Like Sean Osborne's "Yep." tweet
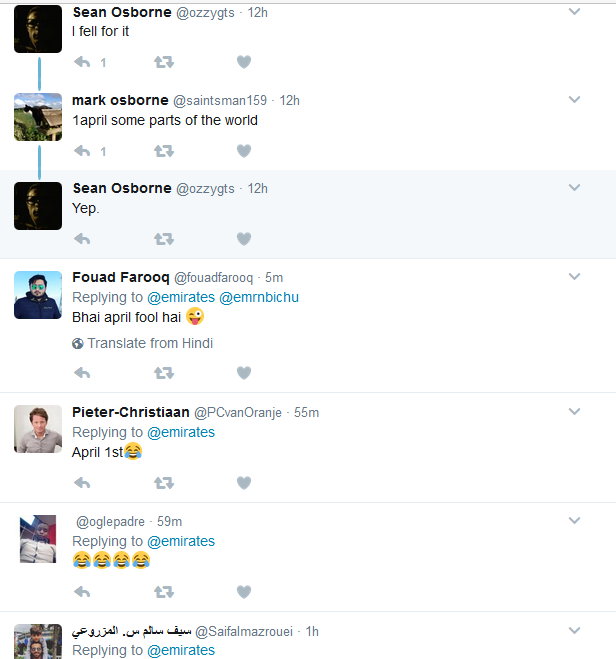Screen dimensions: 616x659 [243, 239]
